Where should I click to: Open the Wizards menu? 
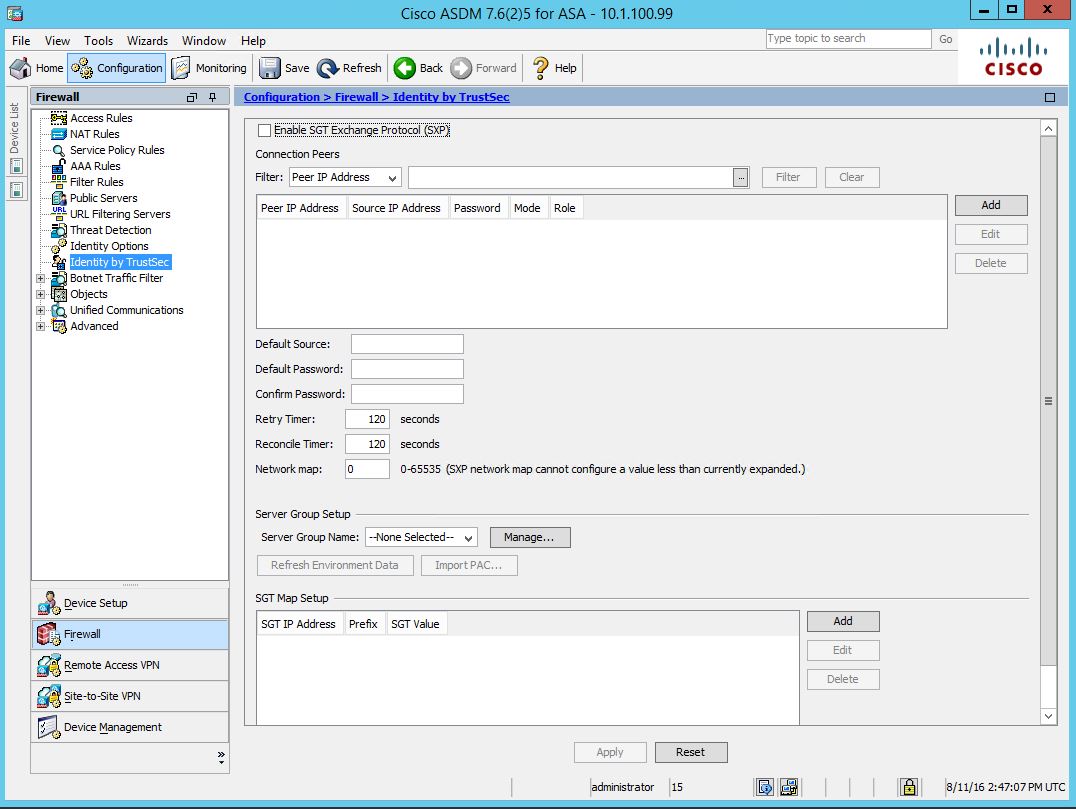(148, 40)
